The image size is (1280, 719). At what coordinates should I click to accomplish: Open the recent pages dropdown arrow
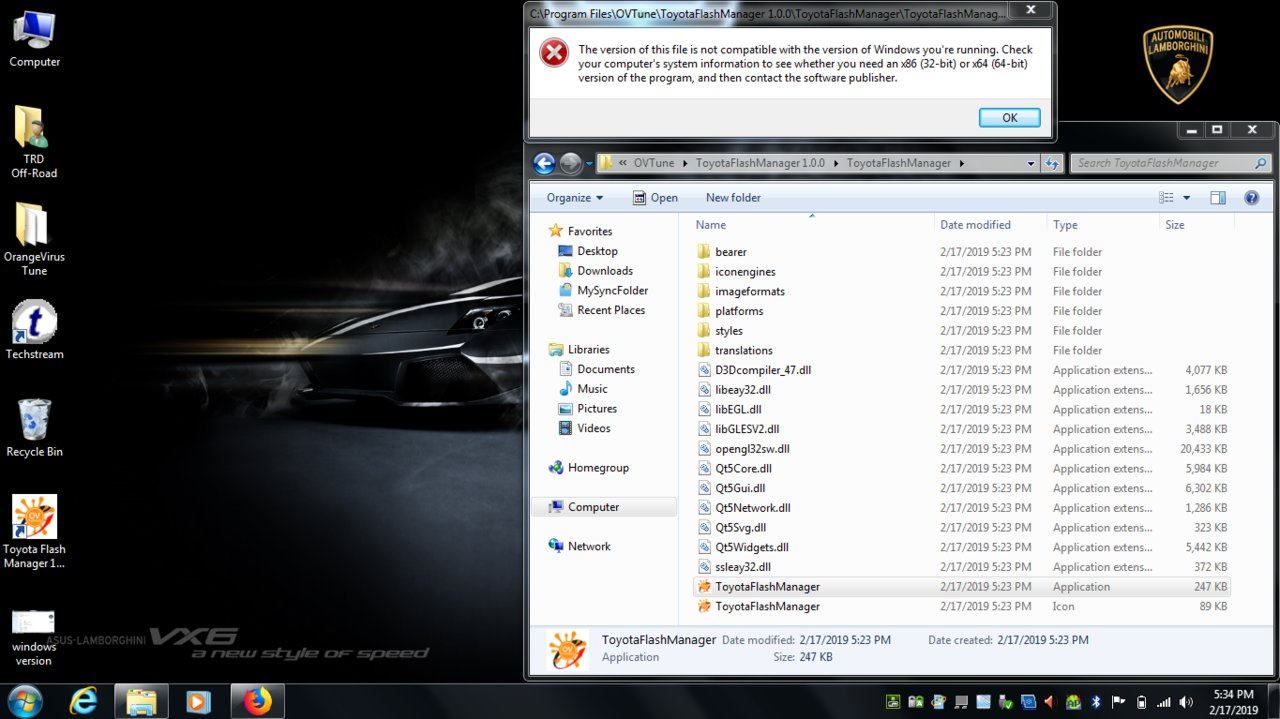(x=589, y=163)
